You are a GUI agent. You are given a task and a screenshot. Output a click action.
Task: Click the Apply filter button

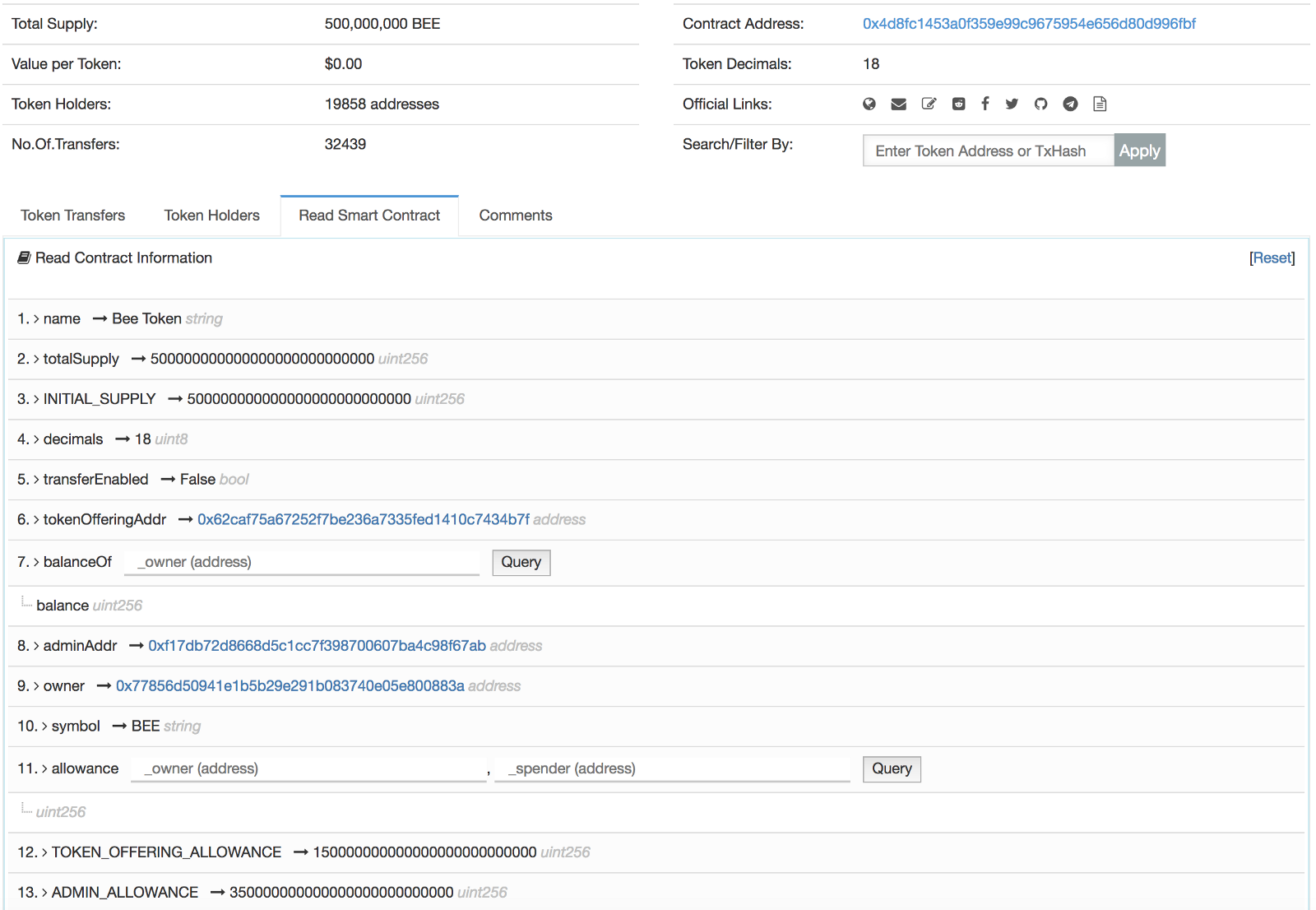tap(1140, 151)
